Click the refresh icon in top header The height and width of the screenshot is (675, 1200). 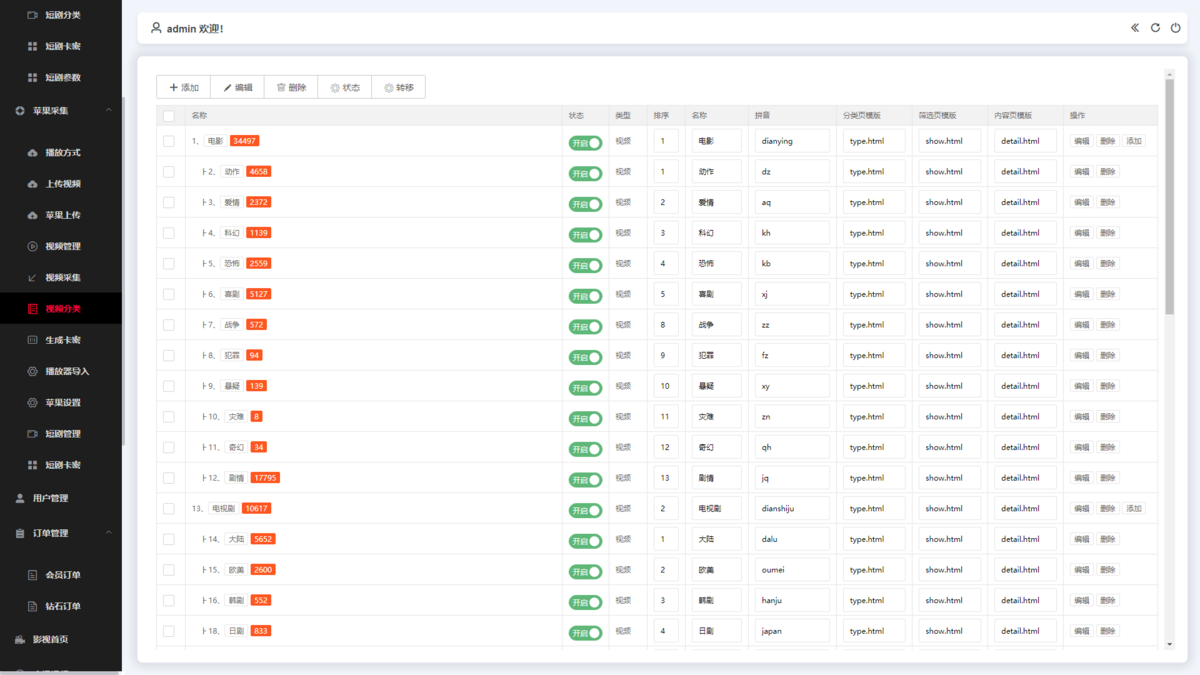coord(1155,28)
